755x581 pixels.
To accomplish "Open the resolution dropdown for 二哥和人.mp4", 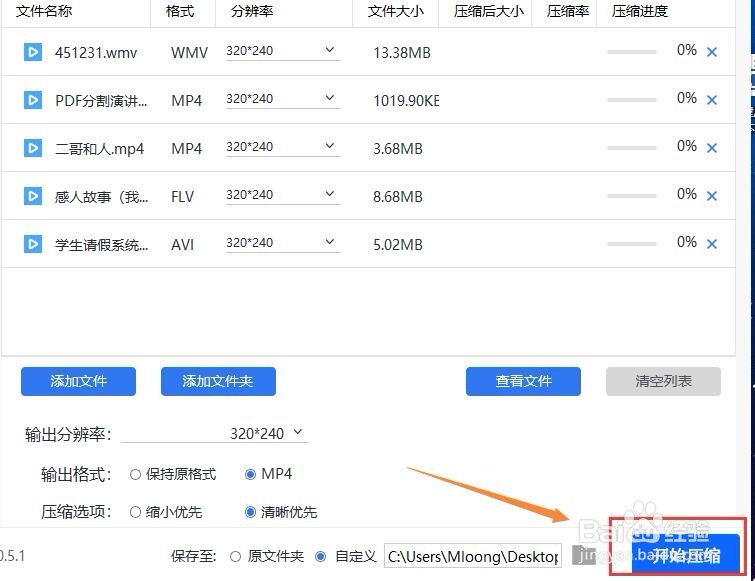I will pyautogui.click(x=283, y=147).
